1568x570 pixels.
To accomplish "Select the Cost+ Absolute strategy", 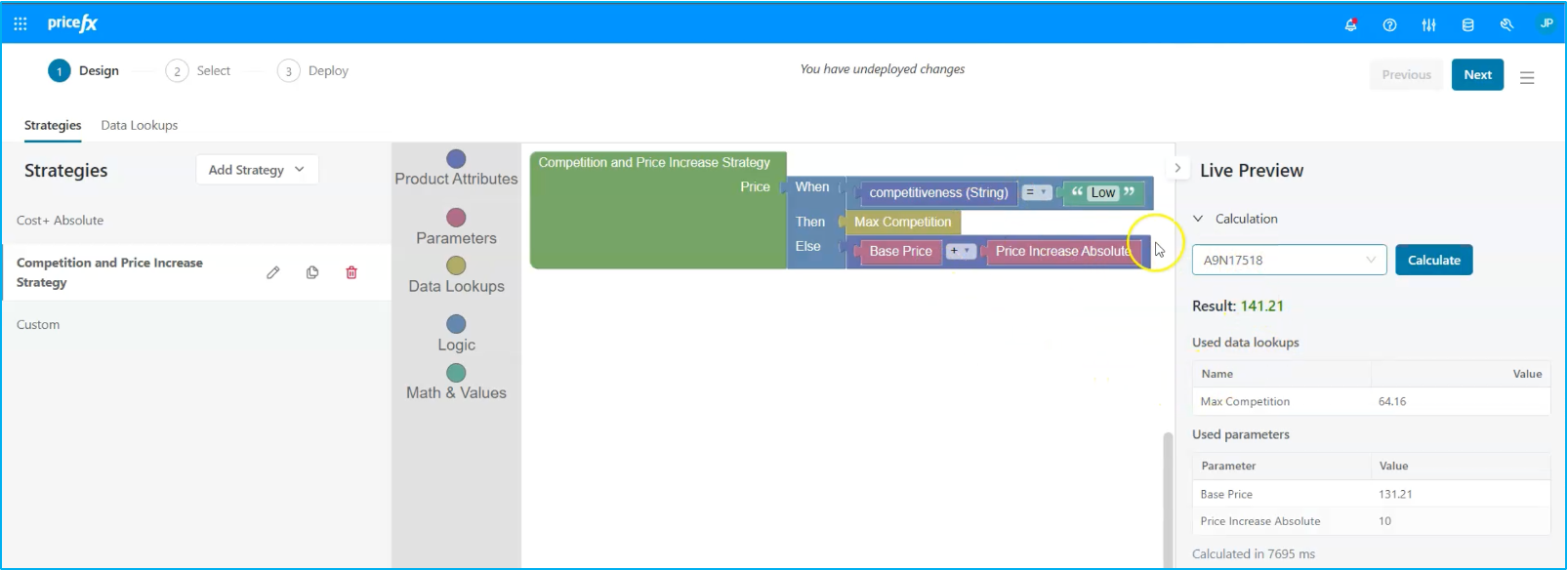I will [x=61, y=221].
